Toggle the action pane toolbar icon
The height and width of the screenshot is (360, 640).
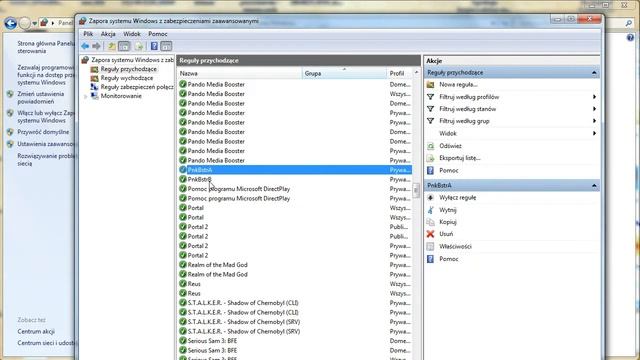tap(166, 46)
